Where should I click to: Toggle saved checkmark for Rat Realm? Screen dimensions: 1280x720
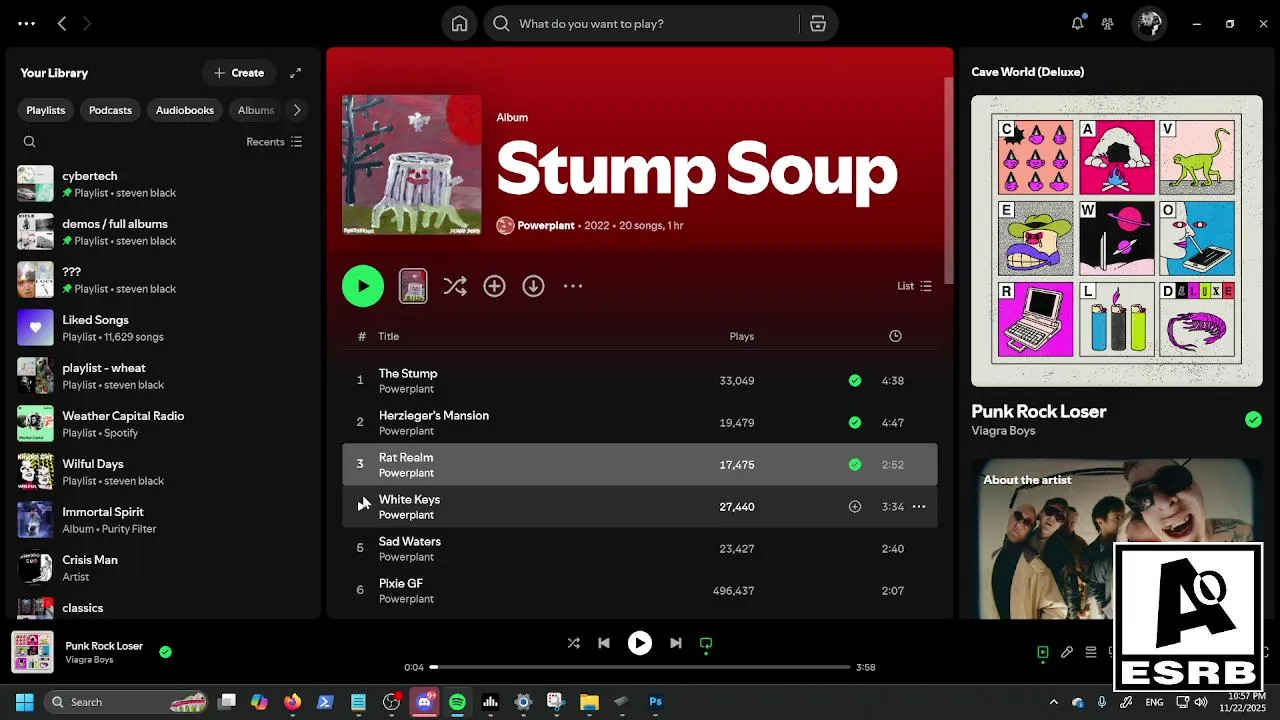855,464
